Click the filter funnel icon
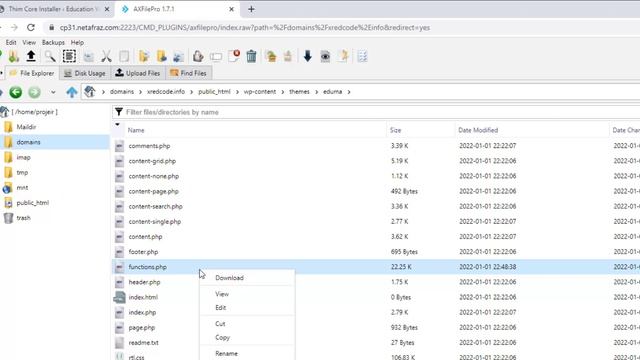This screenshot has width=640, height=360. [x=119, y=112]
